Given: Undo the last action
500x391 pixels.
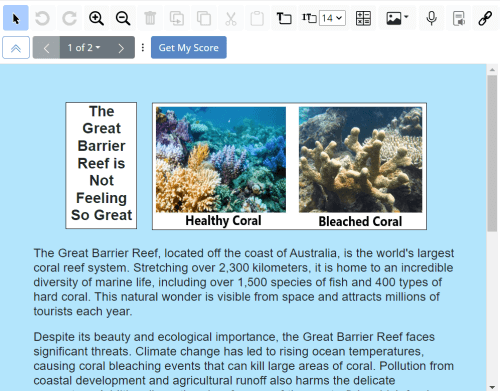Looking at the screenshot, I should (x=42, y=18).
